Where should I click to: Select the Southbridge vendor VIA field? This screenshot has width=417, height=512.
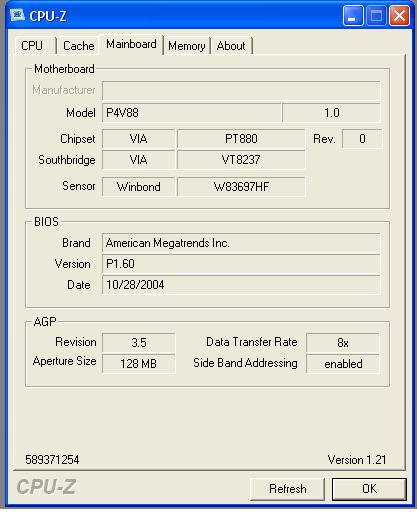[138, 160]
